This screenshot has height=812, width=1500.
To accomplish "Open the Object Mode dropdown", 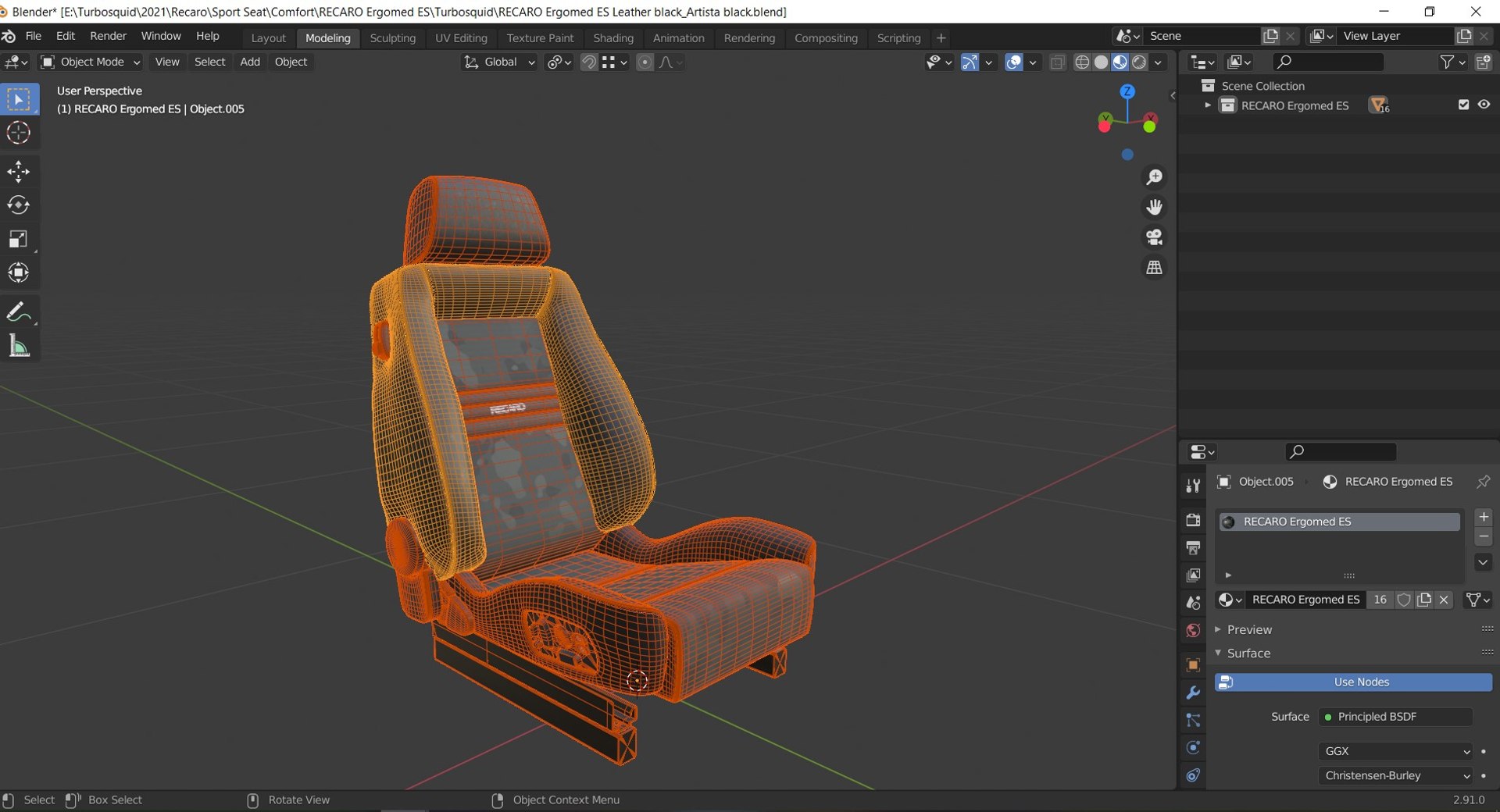I will coord(91,62).
